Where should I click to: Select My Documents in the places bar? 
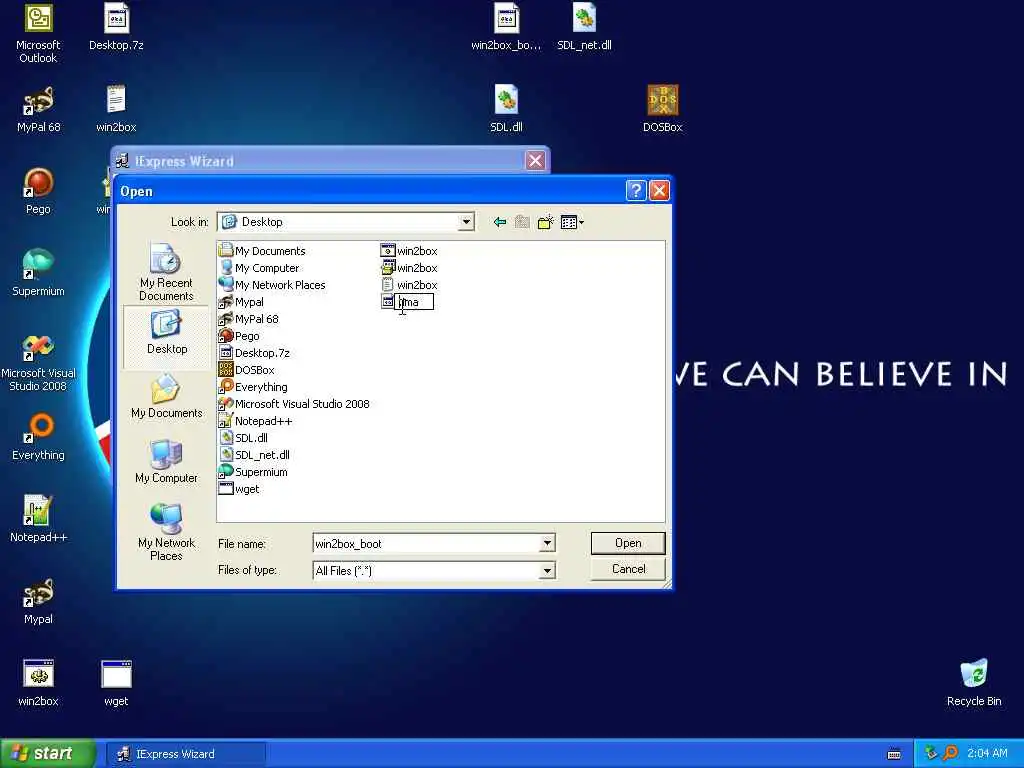pyautogui.click(x=166, y=396)
